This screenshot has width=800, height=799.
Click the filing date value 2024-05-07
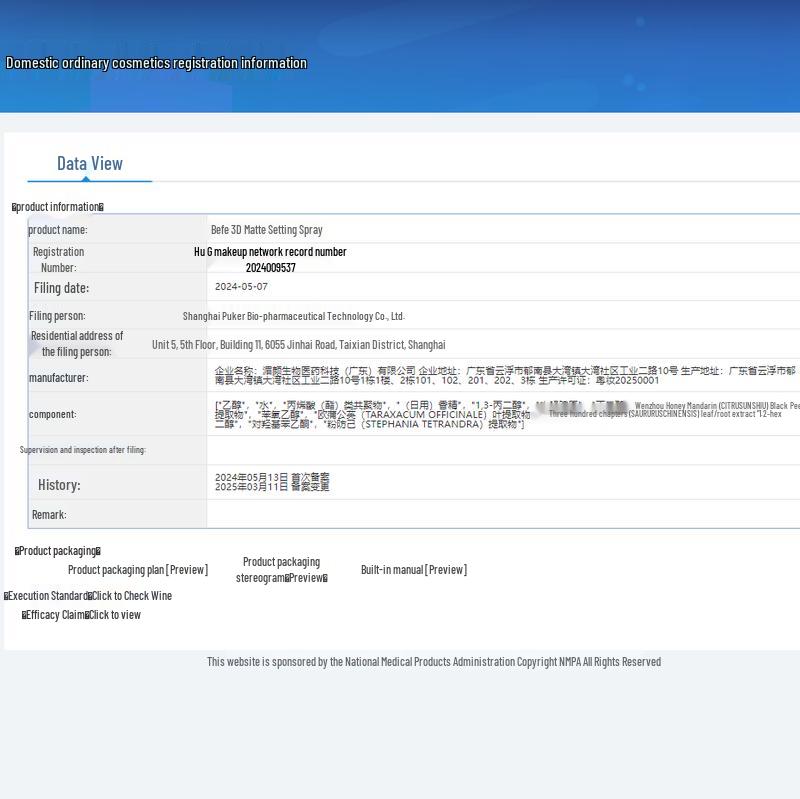[241, 287]
